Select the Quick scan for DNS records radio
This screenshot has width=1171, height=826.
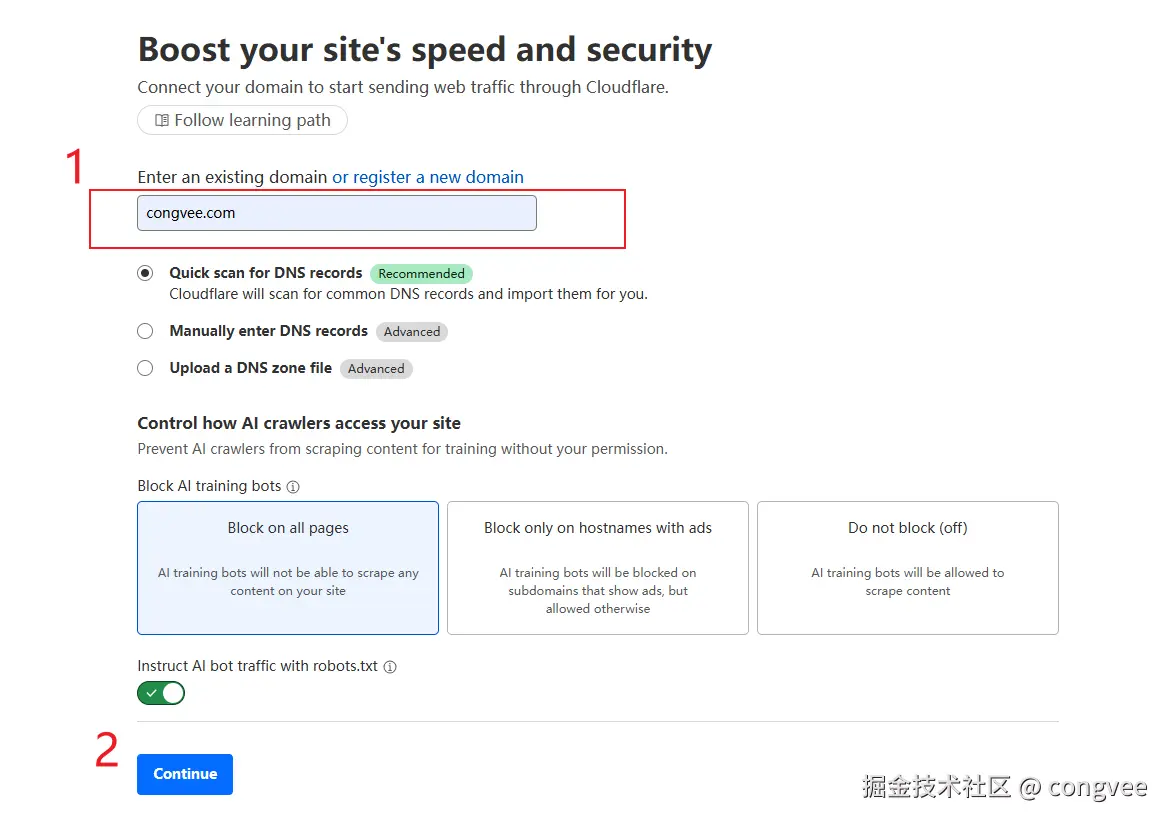[146, 273]
